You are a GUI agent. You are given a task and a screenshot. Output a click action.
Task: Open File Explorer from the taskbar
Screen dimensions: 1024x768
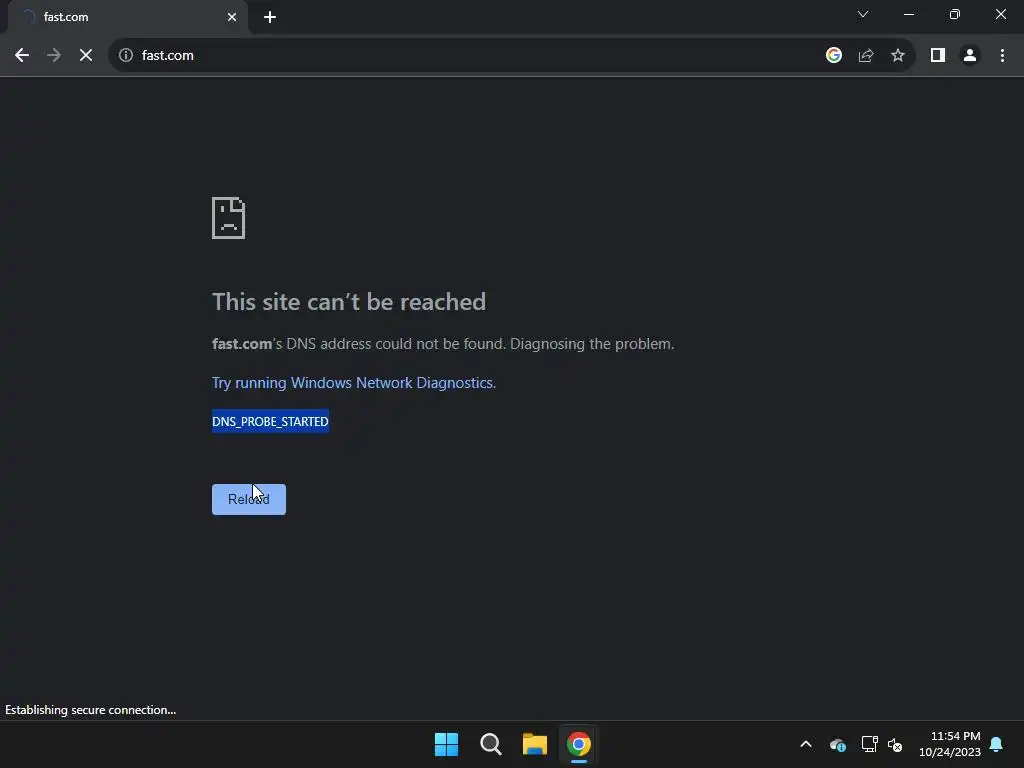535,744
